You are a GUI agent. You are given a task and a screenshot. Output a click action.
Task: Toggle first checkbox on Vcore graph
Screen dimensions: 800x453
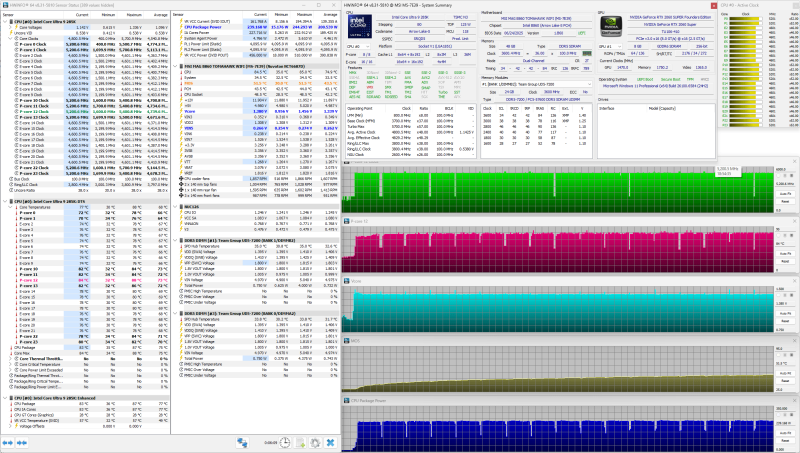(x=780, y=296)
